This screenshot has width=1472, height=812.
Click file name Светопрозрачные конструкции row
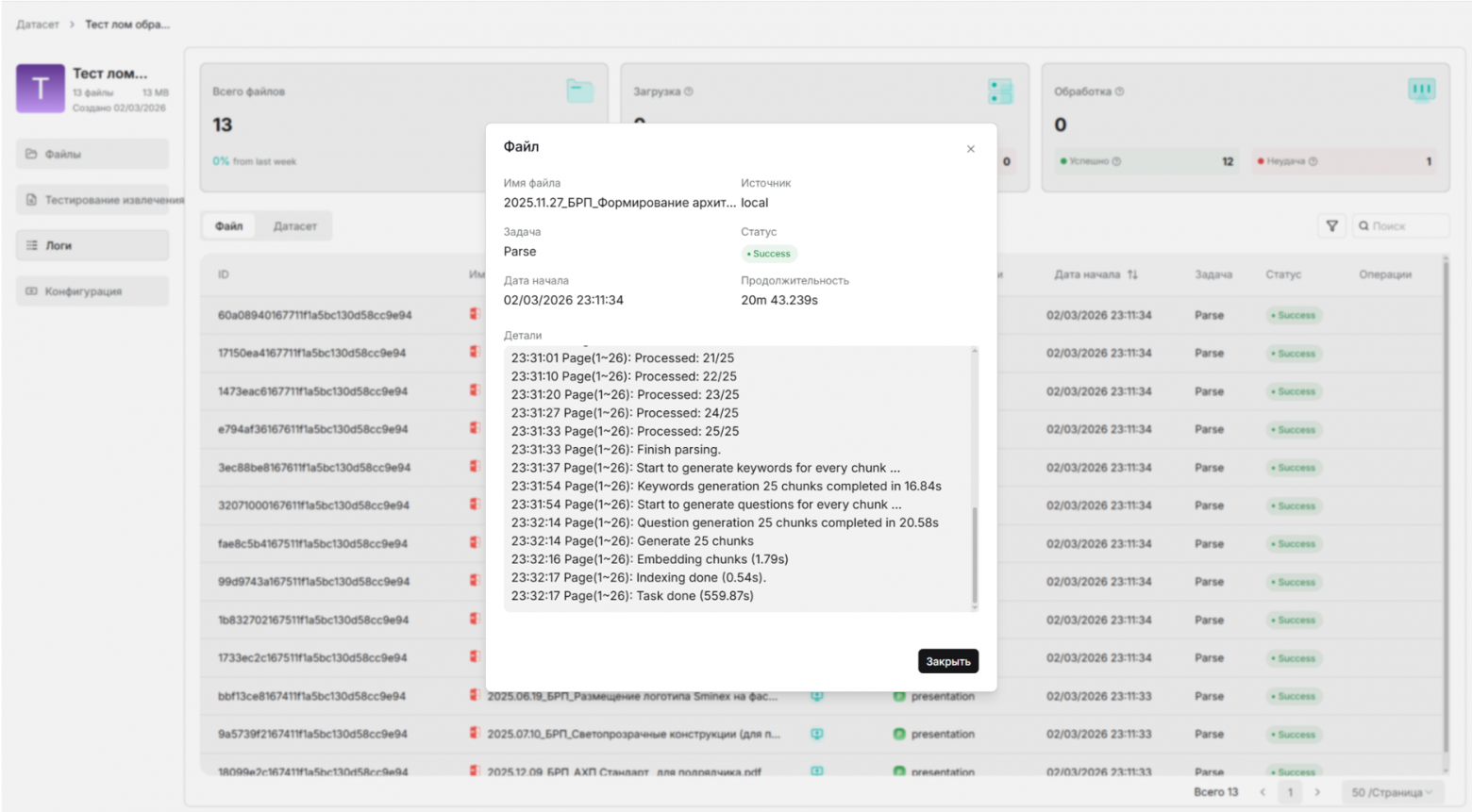click(634, 734)
